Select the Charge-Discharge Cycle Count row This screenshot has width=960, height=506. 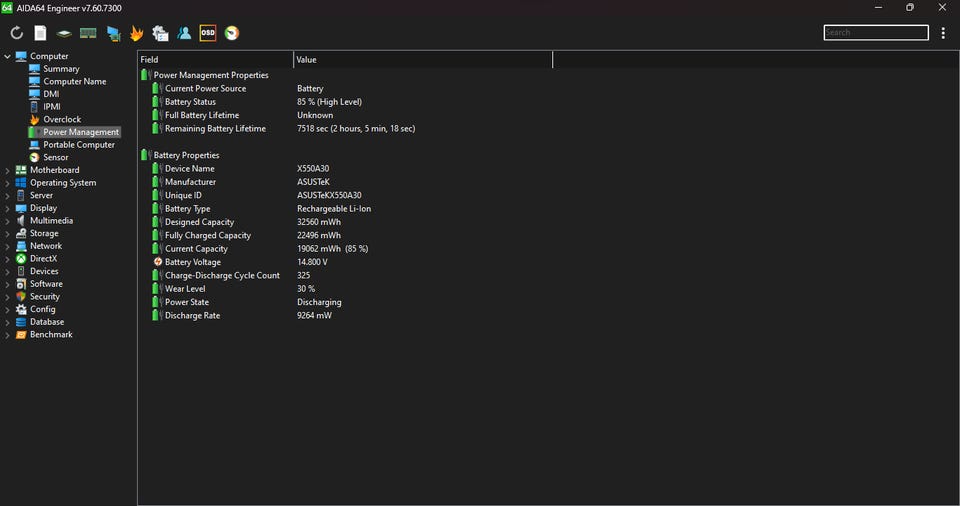(x=231, y=276)
